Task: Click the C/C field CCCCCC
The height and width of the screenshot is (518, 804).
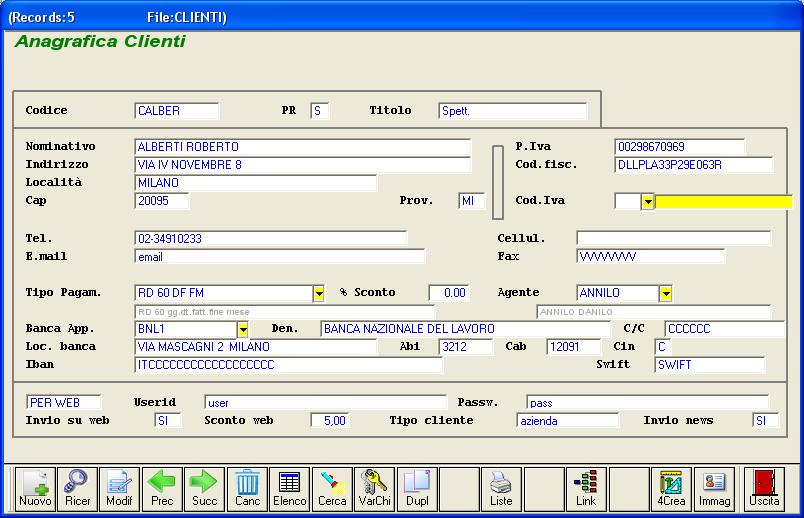Action: [x=725, y=329]
